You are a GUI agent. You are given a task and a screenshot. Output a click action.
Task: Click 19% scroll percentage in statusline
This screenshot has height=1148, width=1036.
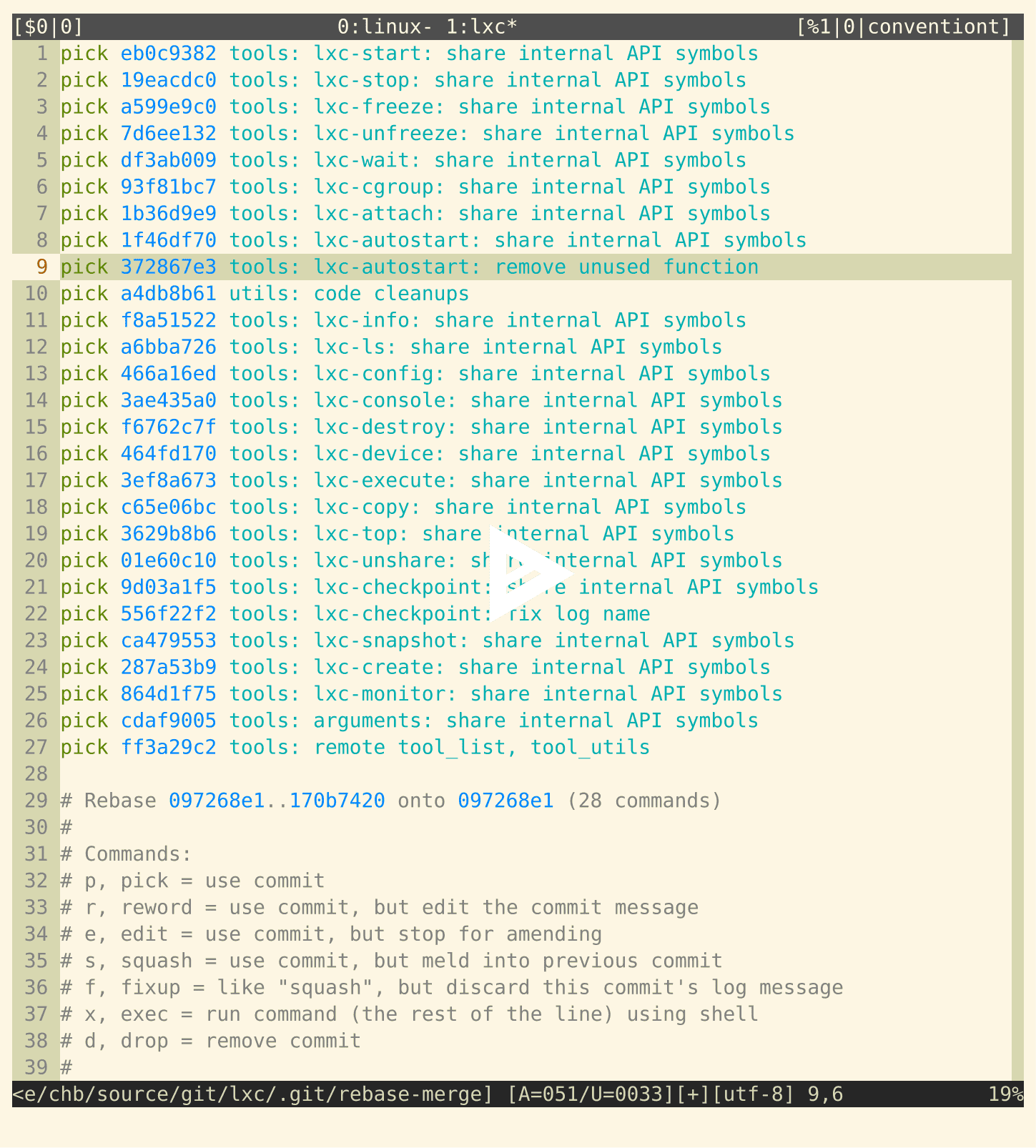[x=1005, y=1094]
